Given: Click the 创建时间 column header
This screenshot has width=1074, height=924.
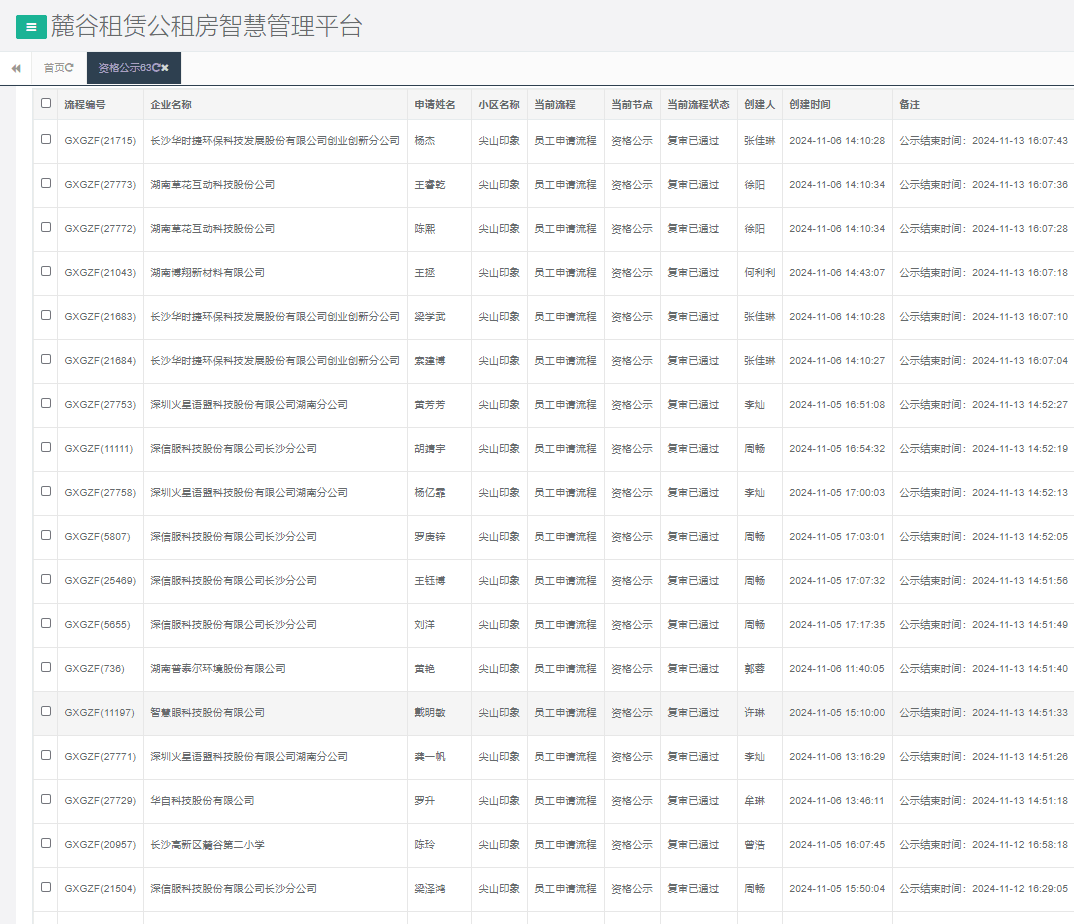Looking at the screenshot, I should [809, 104].
